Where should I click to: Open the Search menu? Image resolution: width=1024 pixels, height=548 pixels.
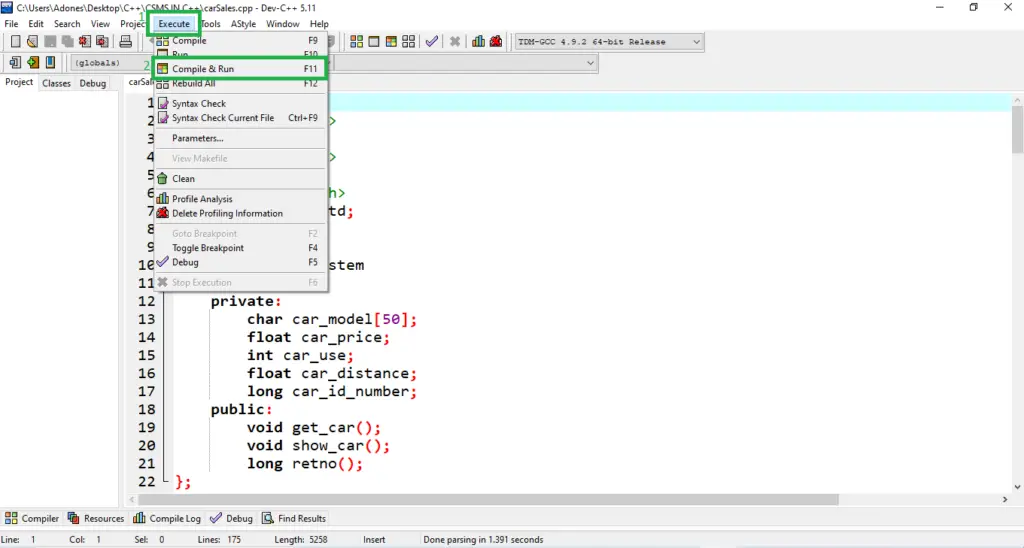click(67, 24)
